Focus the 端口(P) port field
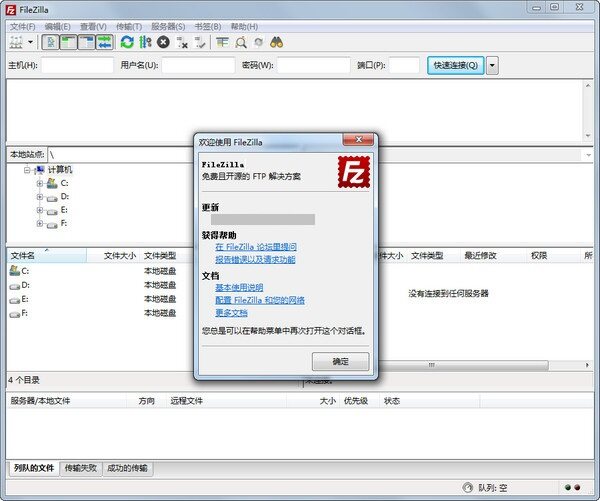600x501 pixels. (x=404, y=65)
